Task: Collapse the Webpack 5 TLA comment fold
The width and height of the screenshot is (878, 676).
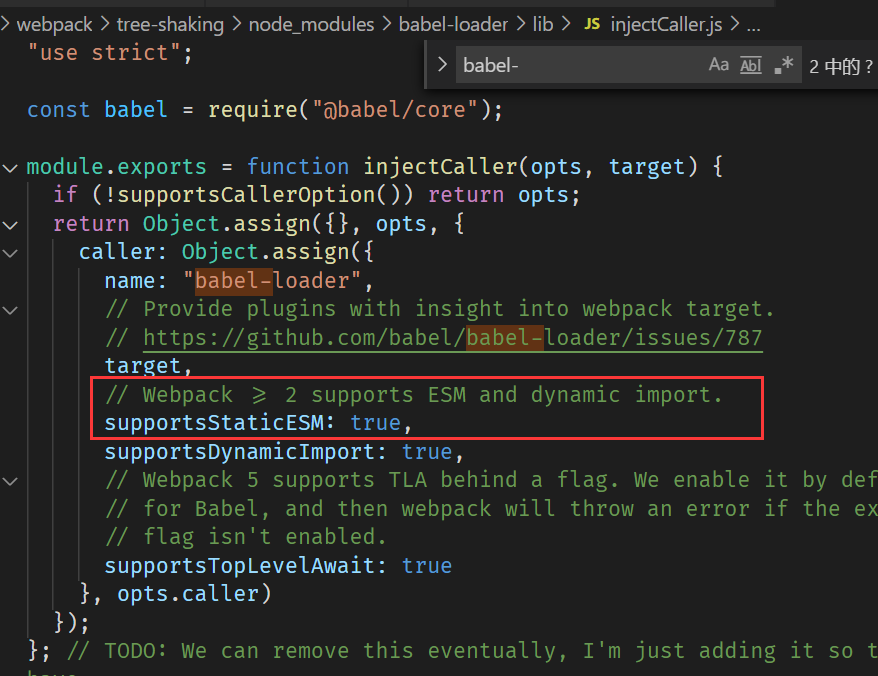Action: pos(10,481)
